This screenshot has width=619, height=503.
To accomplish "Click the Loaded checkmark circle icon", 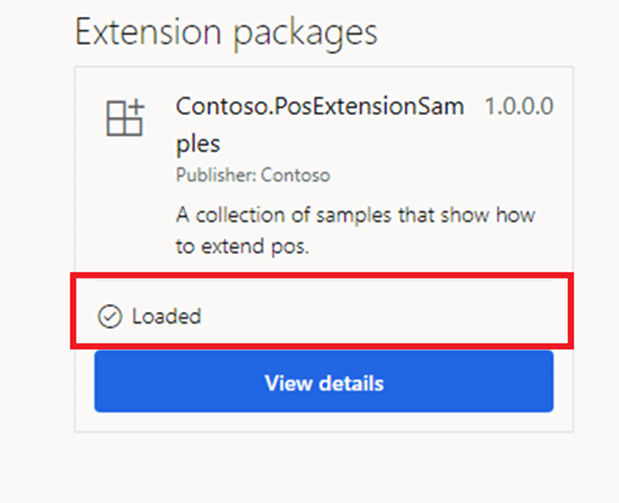I will (110, 316).
